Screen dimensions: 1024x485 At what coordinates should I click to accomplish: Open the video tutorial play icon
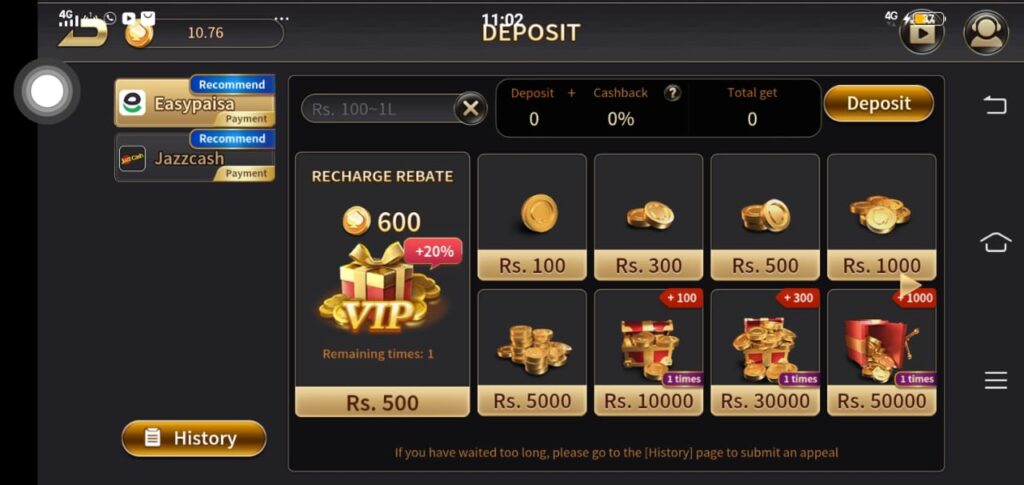[922, 33]
